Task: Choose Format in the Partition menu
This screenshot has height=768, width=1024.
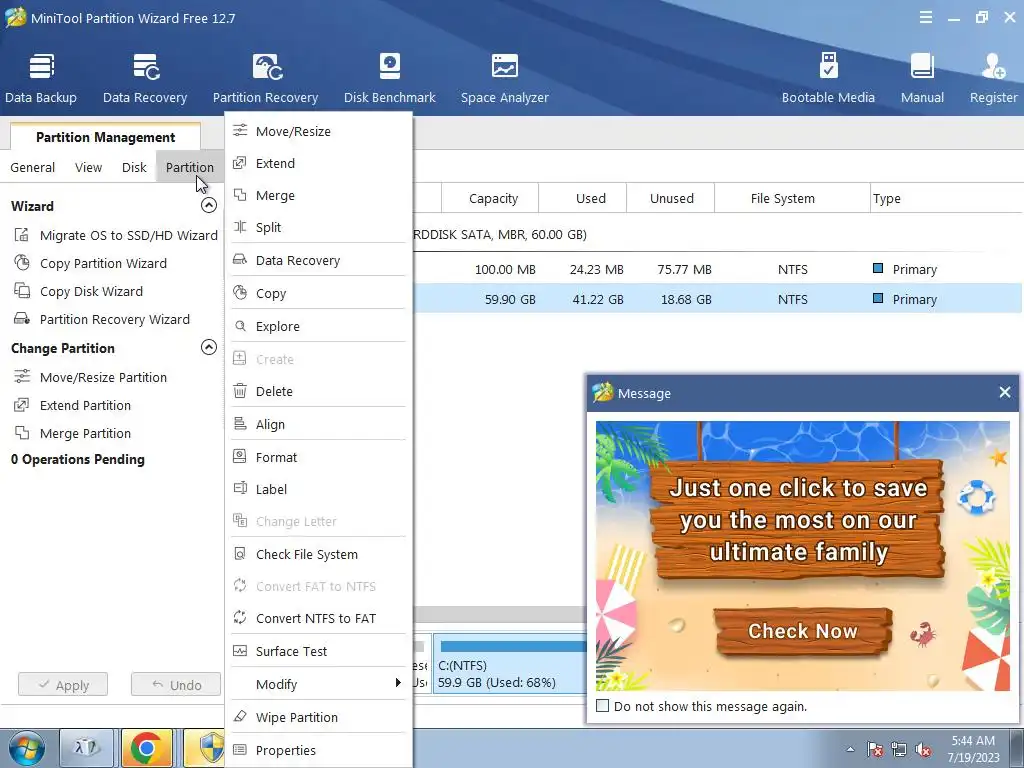Action: point(318,457)
